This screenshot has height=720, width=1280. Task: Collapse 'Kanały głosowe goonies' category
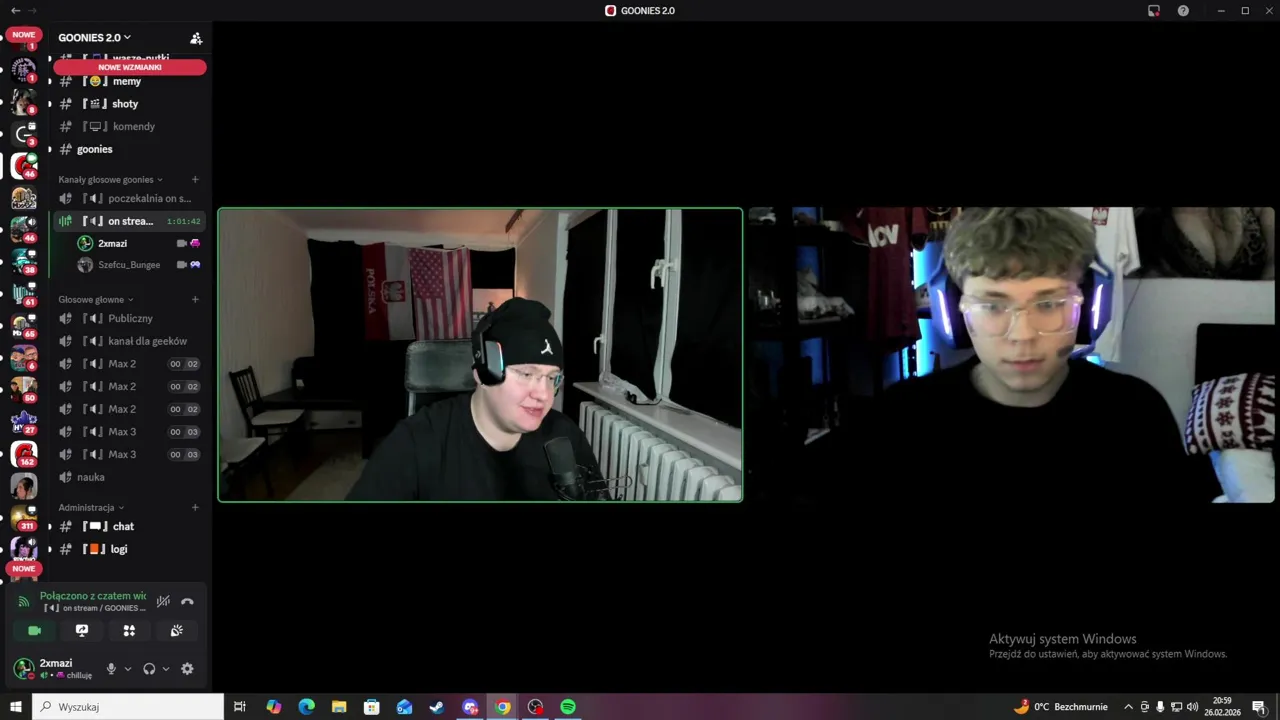click(110, 180)
